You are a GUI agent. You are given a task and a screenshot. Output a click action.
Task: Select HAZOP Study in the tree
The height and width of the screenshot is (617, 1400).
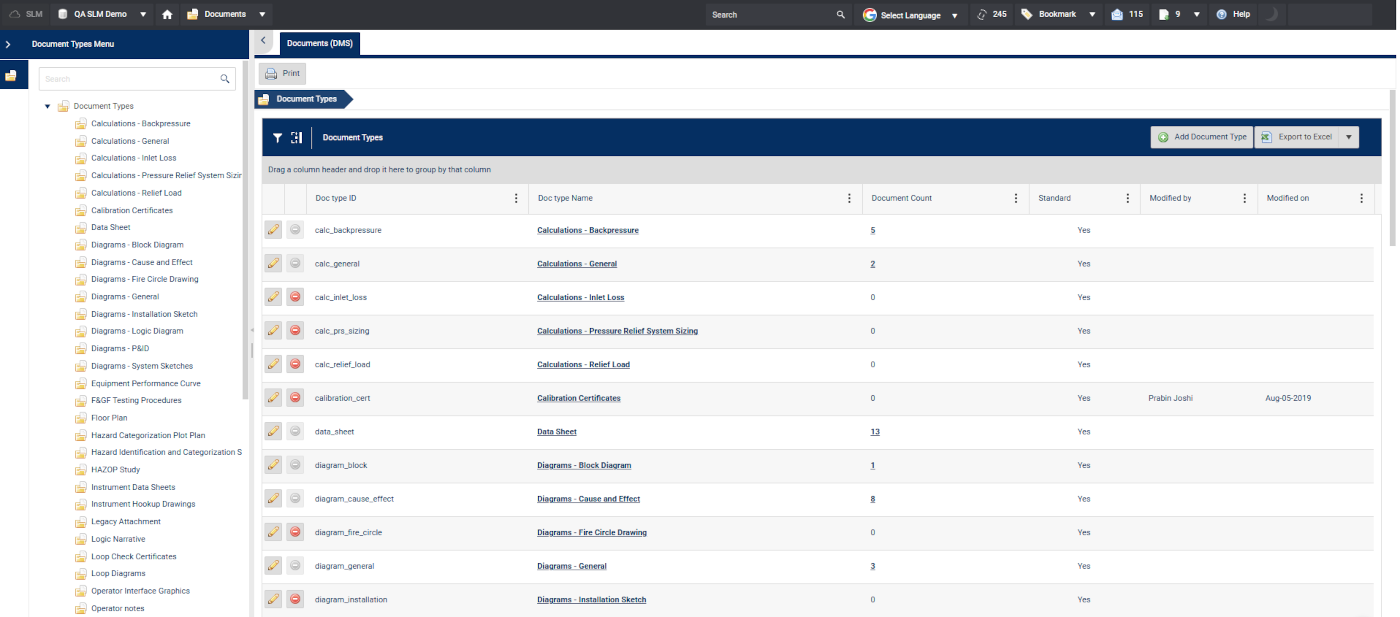pos(115,470)
